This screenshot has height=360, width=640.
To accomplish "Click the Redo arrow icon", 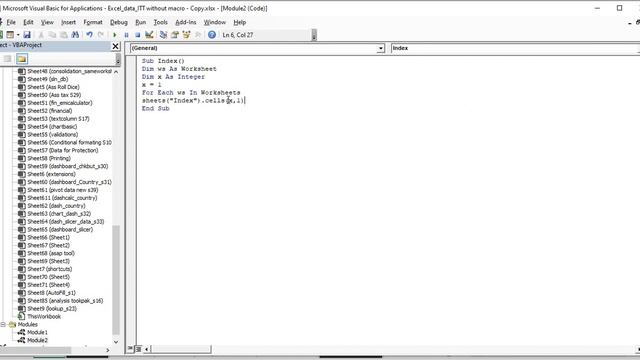I will tap(101, 35).
